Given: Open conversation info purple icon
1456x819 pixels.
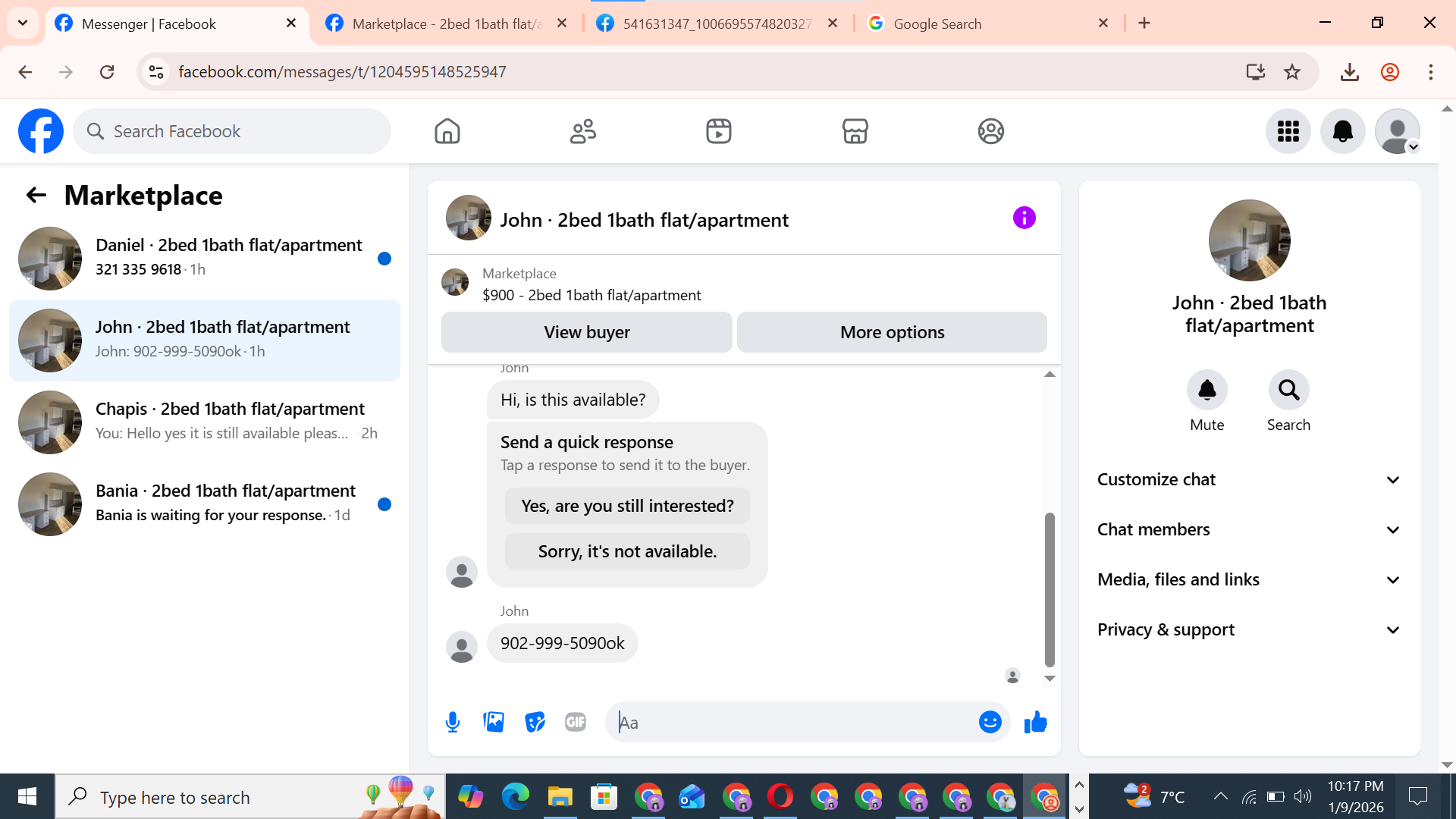Looking at the screenshot, I should pos(1024,218).
